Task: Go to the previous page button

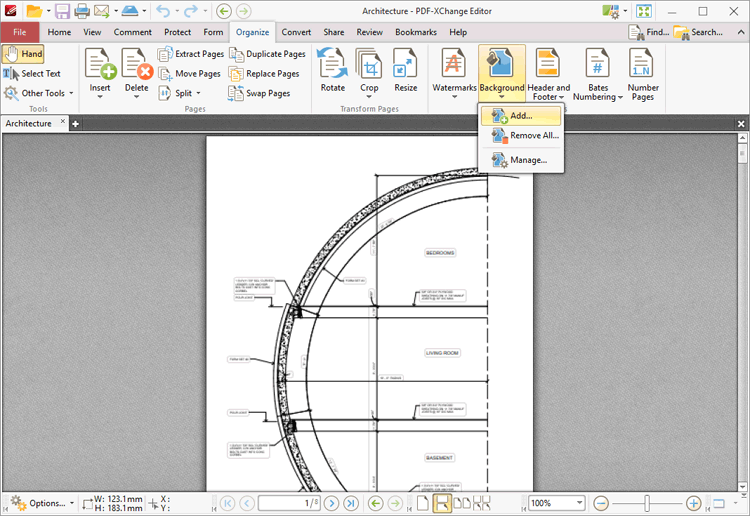Action: coord(247,503)
